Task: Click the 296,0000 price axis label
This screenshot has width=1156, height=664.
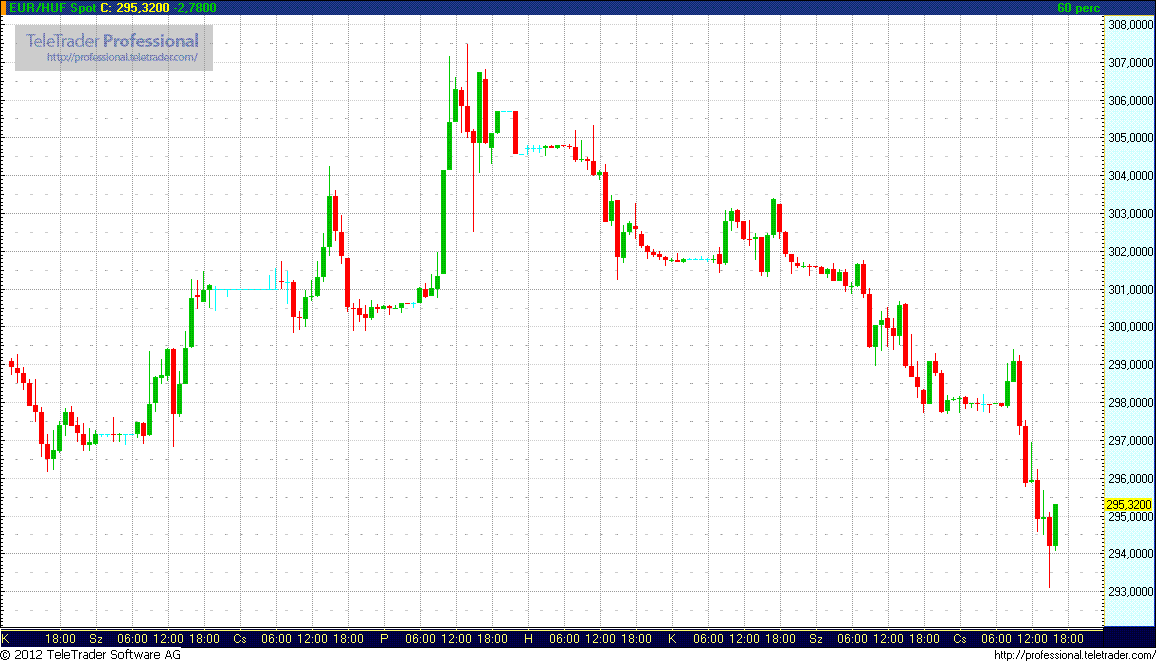Action: pos(1130,478)
